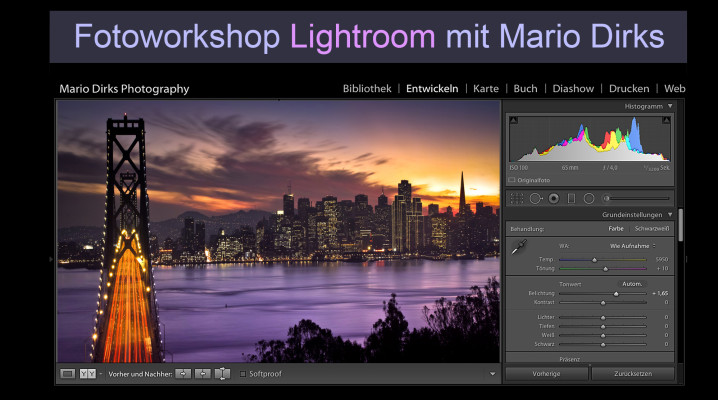Copy before settings to after

[183, 374]
